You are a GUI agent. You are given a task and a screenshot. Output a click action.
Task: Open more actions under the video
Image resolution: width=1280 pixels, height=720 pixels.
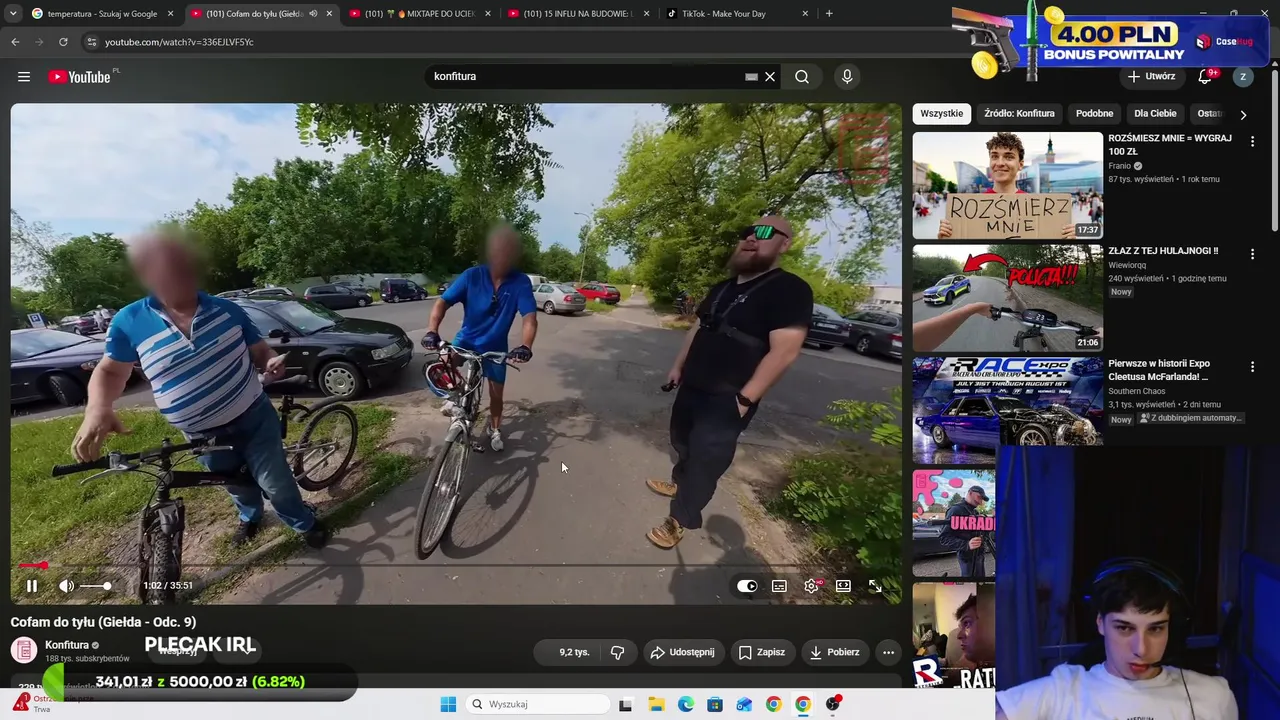pyautogui.click(x=888, y=652)
